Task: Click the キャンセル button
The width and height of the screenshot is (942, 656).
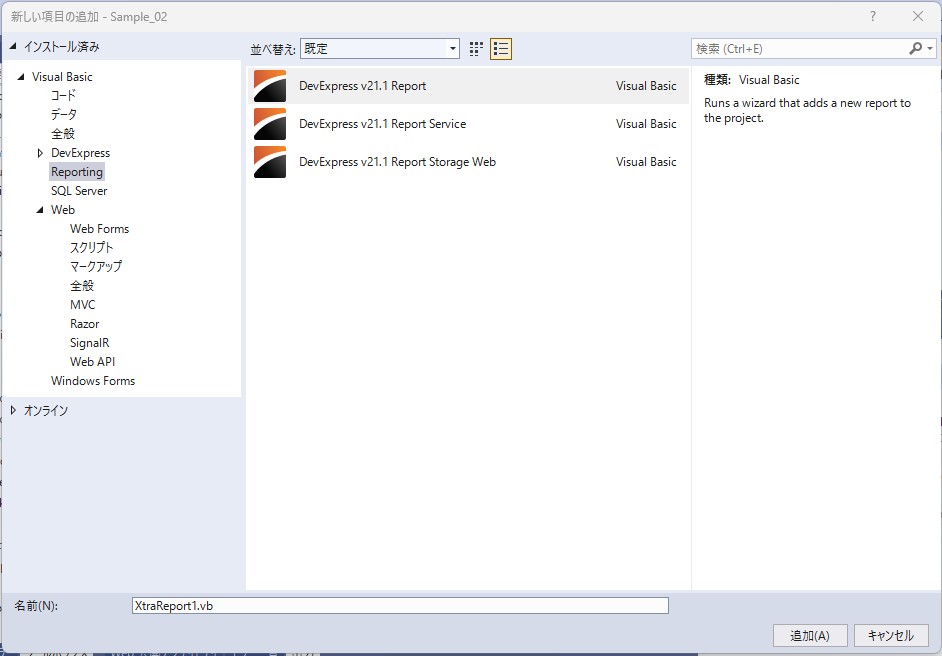Action: click(x=891, y=635)
